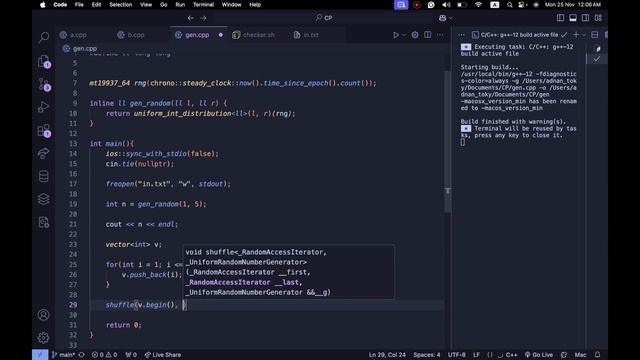Change end of line sequence LF
This screenshot has width=640, height=360.
coord(476,355)
